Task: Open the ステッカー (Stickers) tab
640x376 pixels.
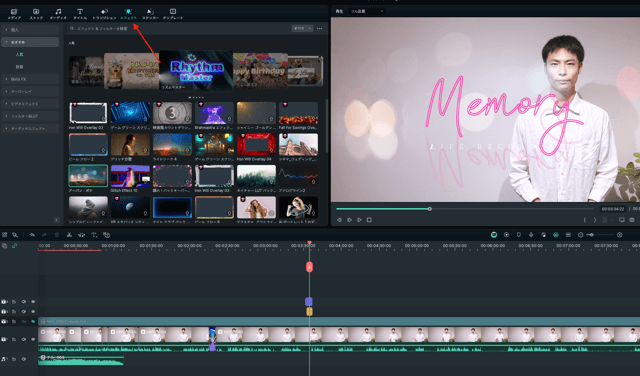Action: click(x=150, y=14)
